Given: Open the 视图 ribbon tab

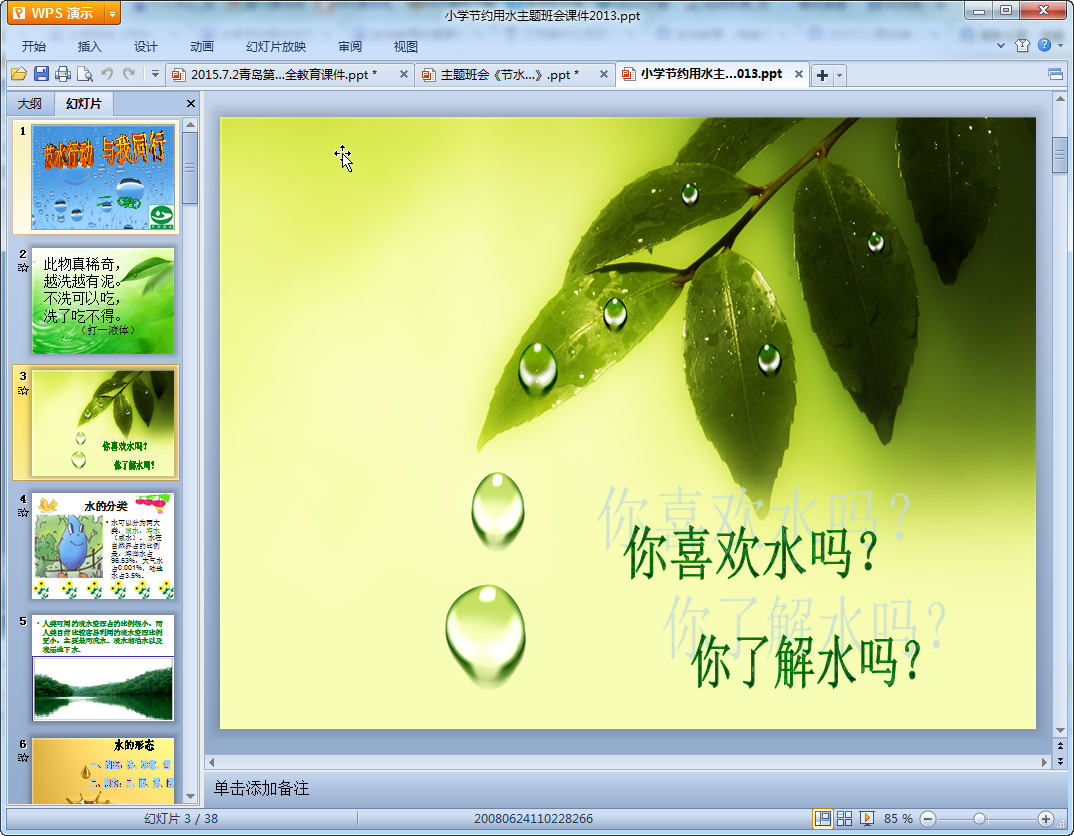Looking at the screenshot, I should 405,47.
